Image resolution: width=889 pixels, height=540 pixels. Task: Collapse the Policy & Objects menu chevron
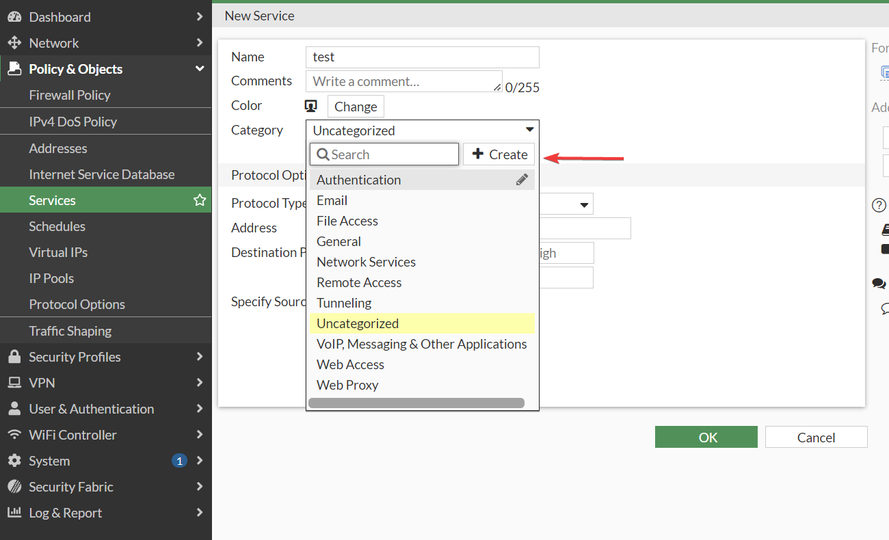coord(200,69)
